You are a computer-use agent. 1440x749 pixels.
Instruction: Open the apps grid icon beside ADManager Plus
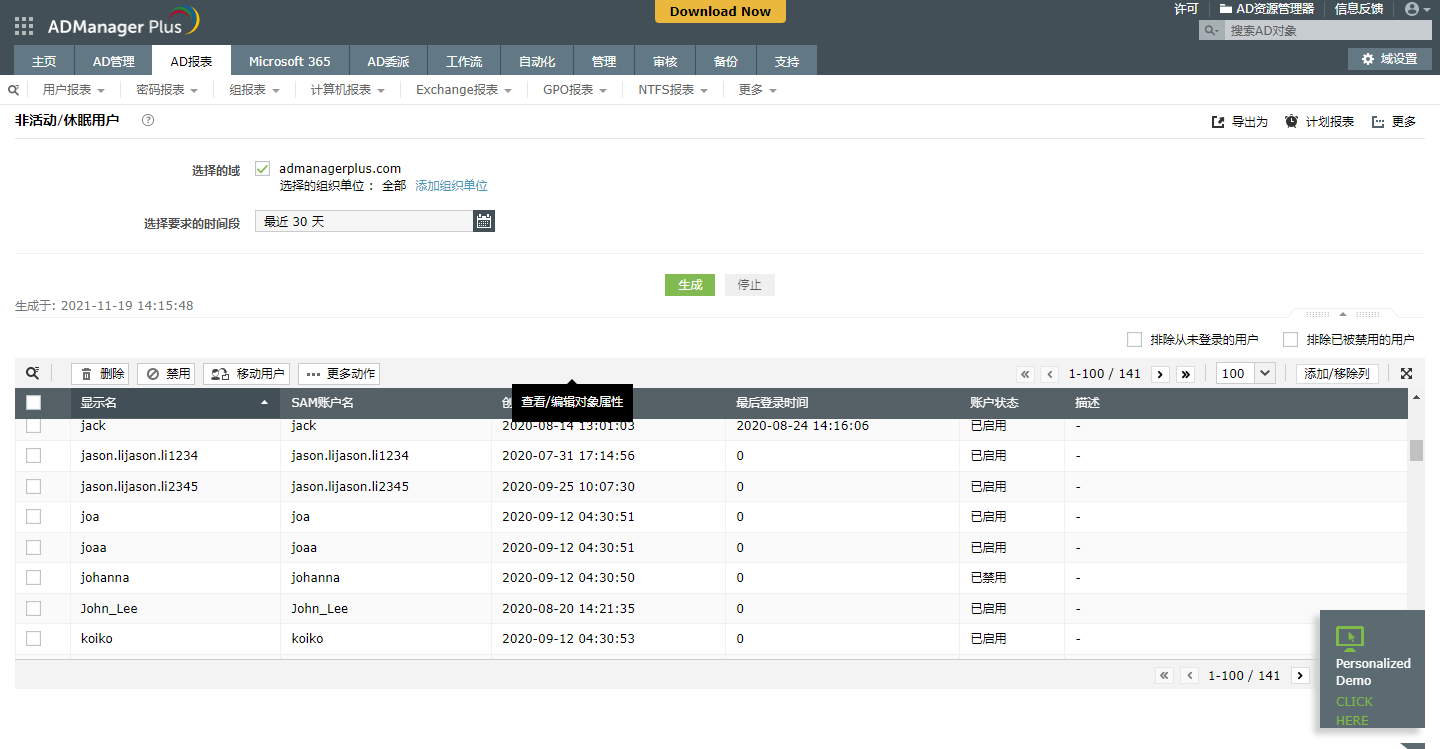(24, 26)
